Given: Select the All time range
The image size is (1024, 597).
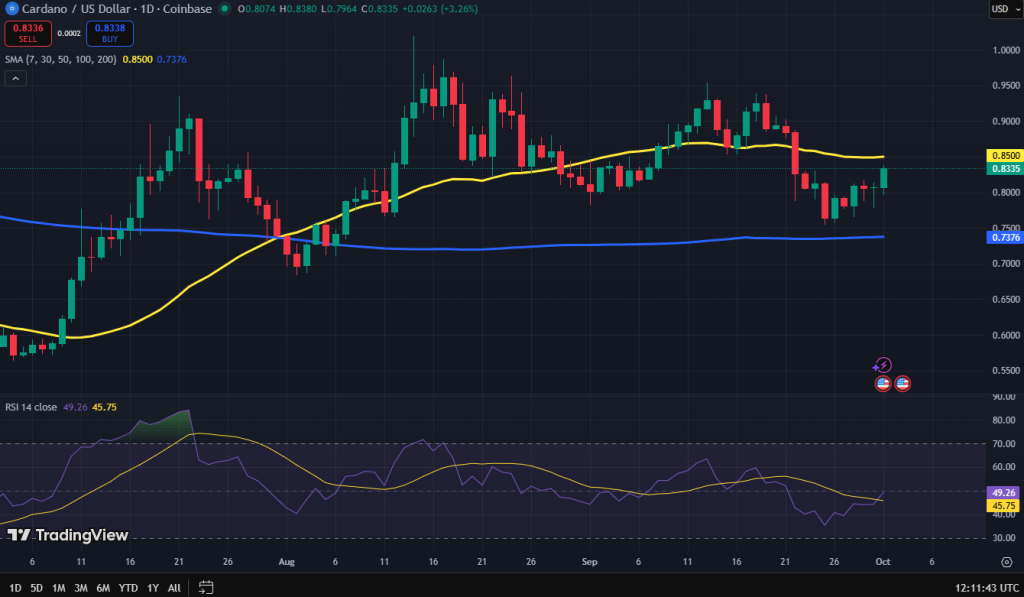Looking at the screenshot, I should (x=174, y=587).
